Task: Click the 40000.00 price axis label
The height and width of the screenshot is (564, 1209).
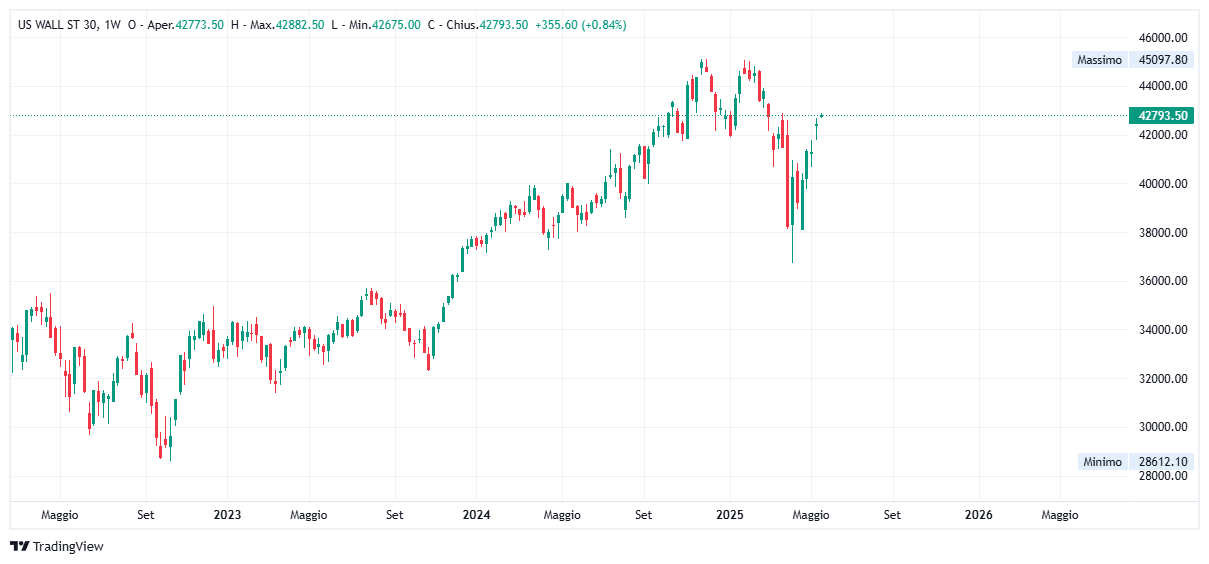Action: [x=1163, y=184]
